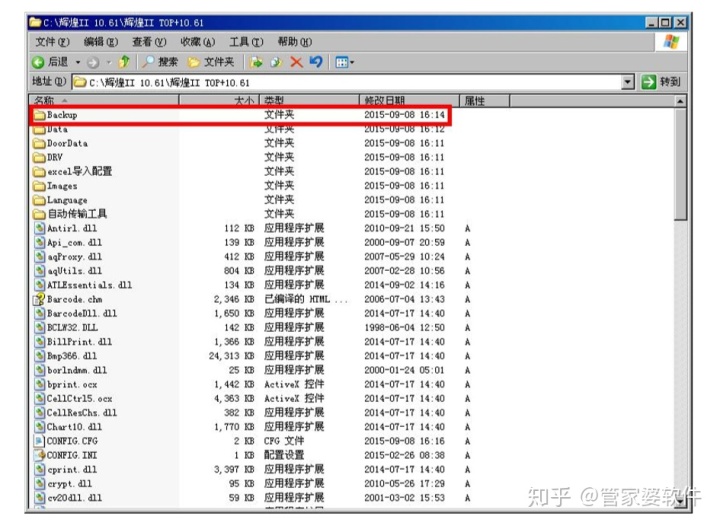
Task: Select the CONFIG.CFG file icon
Action: 40,441
